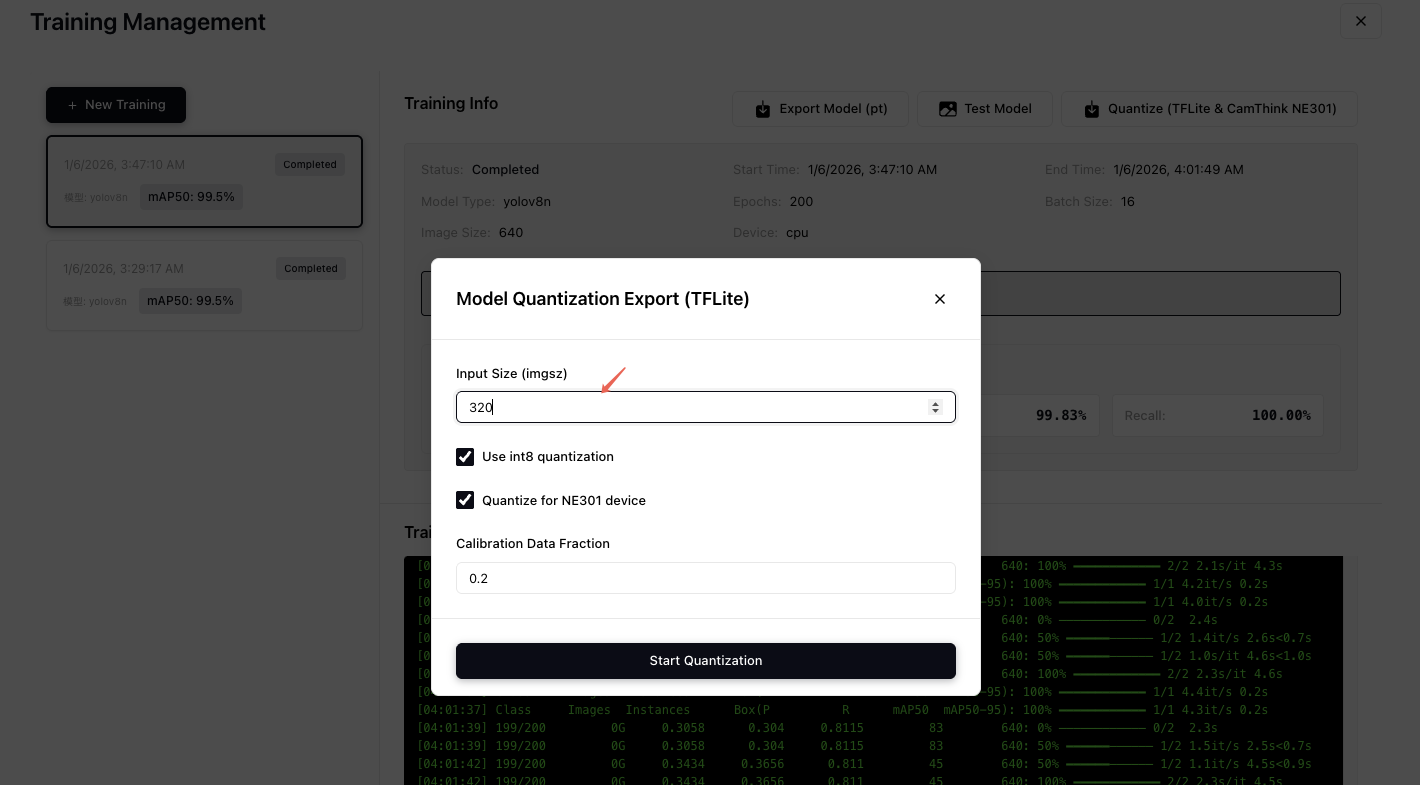
Task: Click the download icon on Export Model
Action: click(763, 109)
